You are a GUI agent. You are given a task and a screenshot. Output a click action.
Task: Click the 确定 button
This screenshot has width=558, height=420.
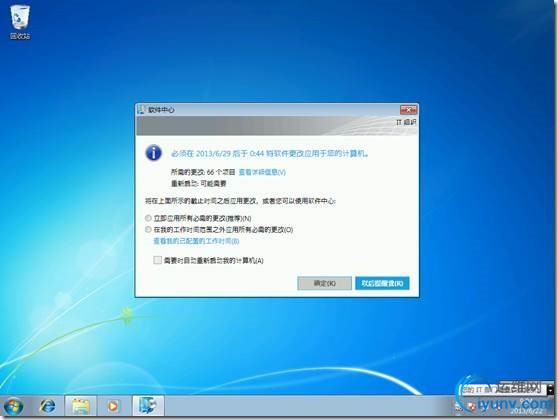pos(324,283)
